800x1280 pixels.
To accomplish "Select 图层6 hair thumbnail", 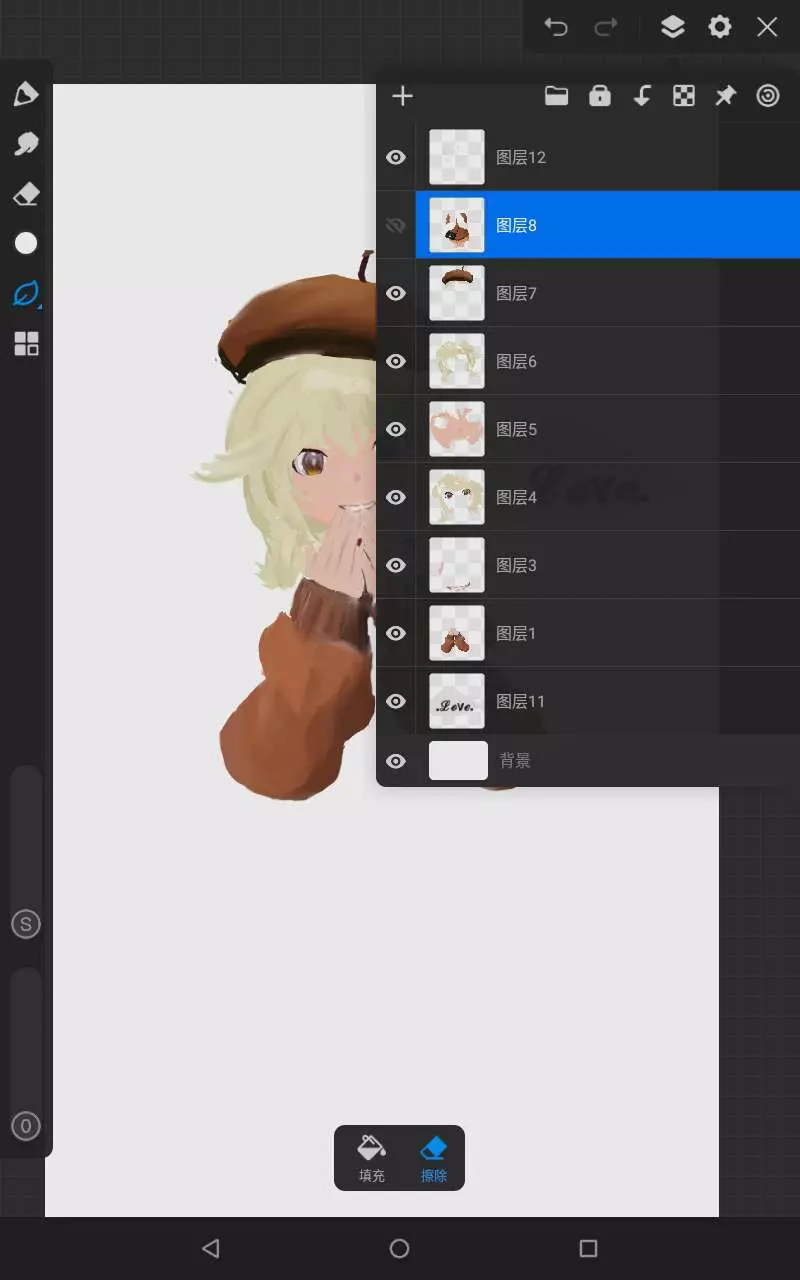I will pyautogui.click(x=457, y=361).
